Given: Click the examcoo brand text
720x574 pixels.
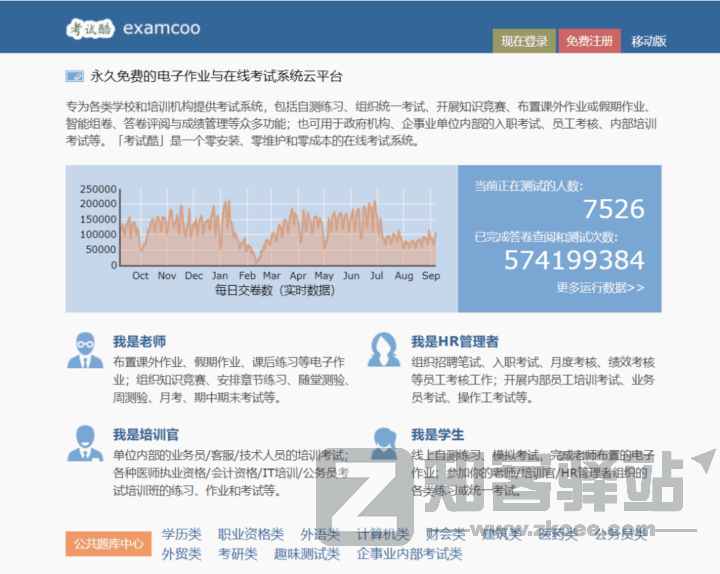Looking at the screenshot, I should 162,28.
